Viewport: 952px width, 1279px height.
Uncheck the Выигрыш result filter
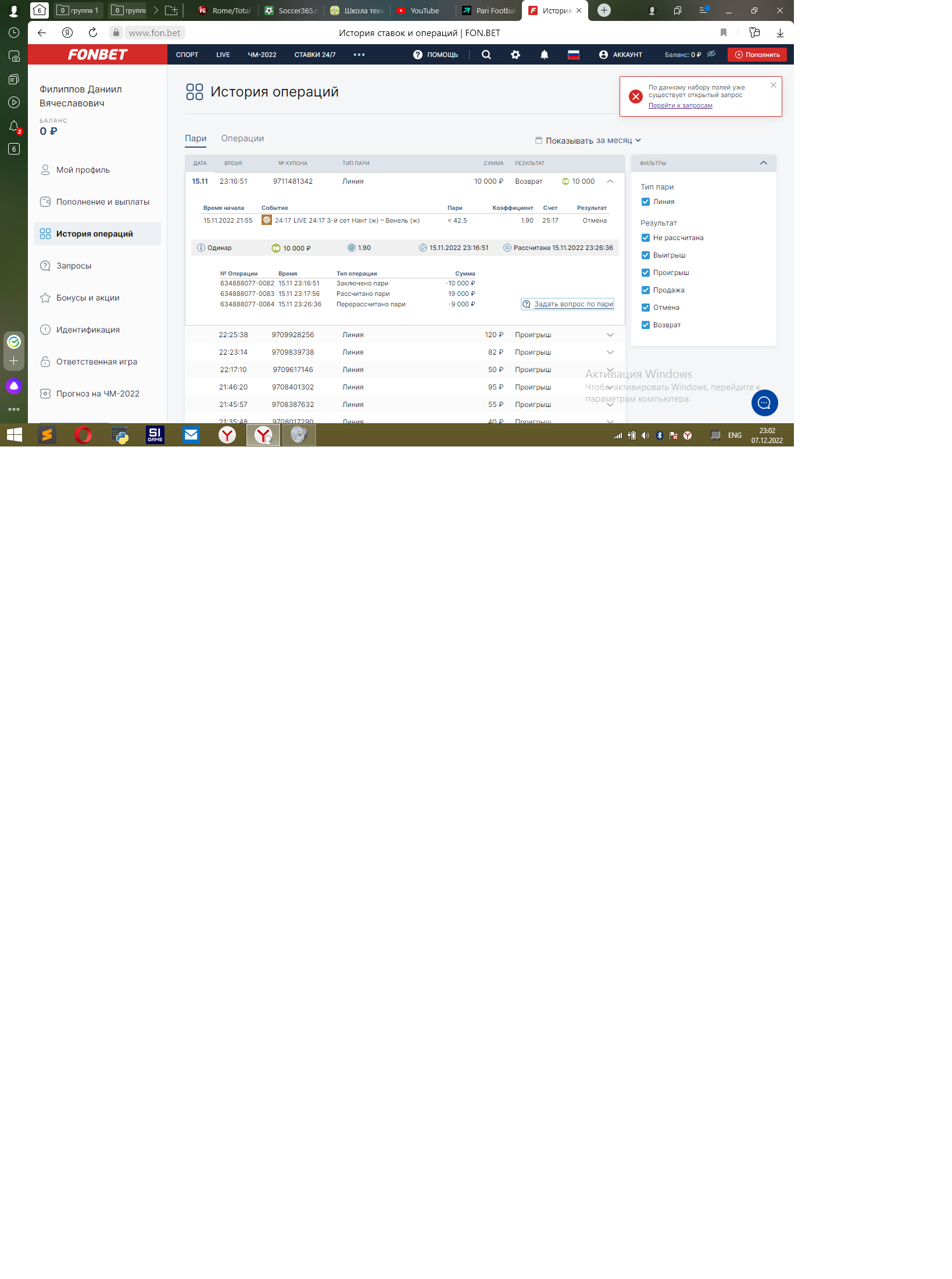(645, 255)
